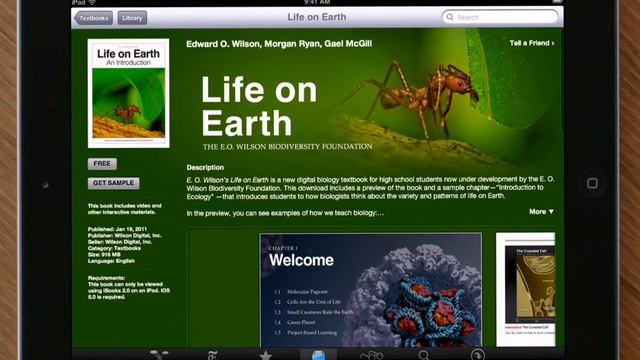Image resolution: width=640 pixels, height=360 pixels.
Task: Select the highlighted blue store tab
Action: 318,355
